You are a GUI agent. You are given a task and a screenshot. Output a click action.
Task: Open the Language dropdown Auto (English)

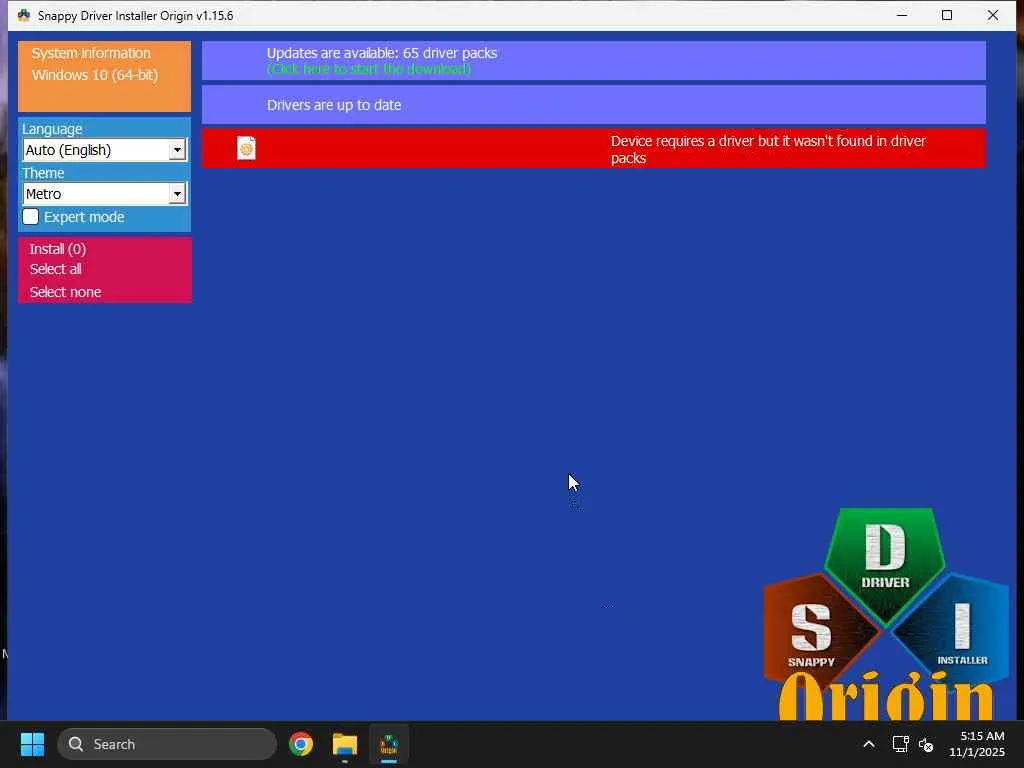pyautogui.click(x=104, y=150)
